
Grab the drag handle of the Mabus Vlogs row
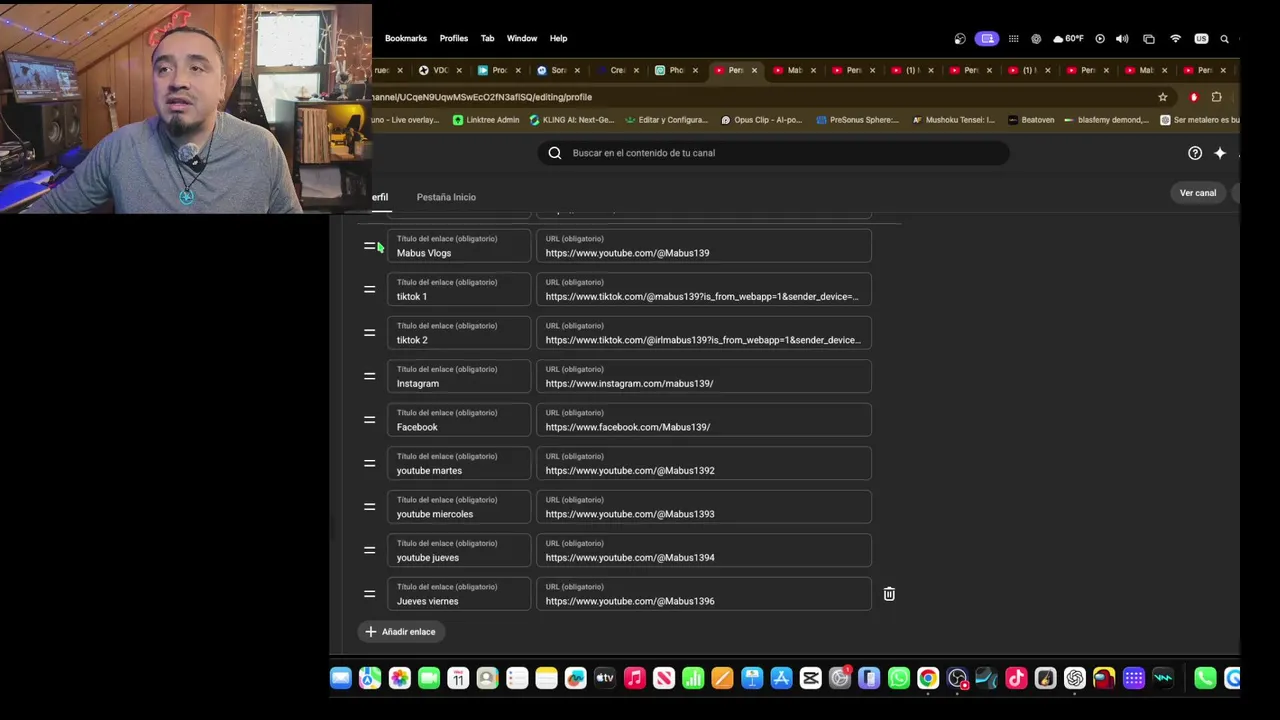[369, 246]
